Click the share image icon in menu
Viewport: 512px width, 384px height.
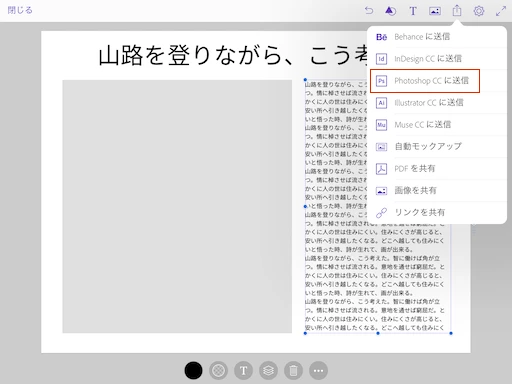[381, 191]
